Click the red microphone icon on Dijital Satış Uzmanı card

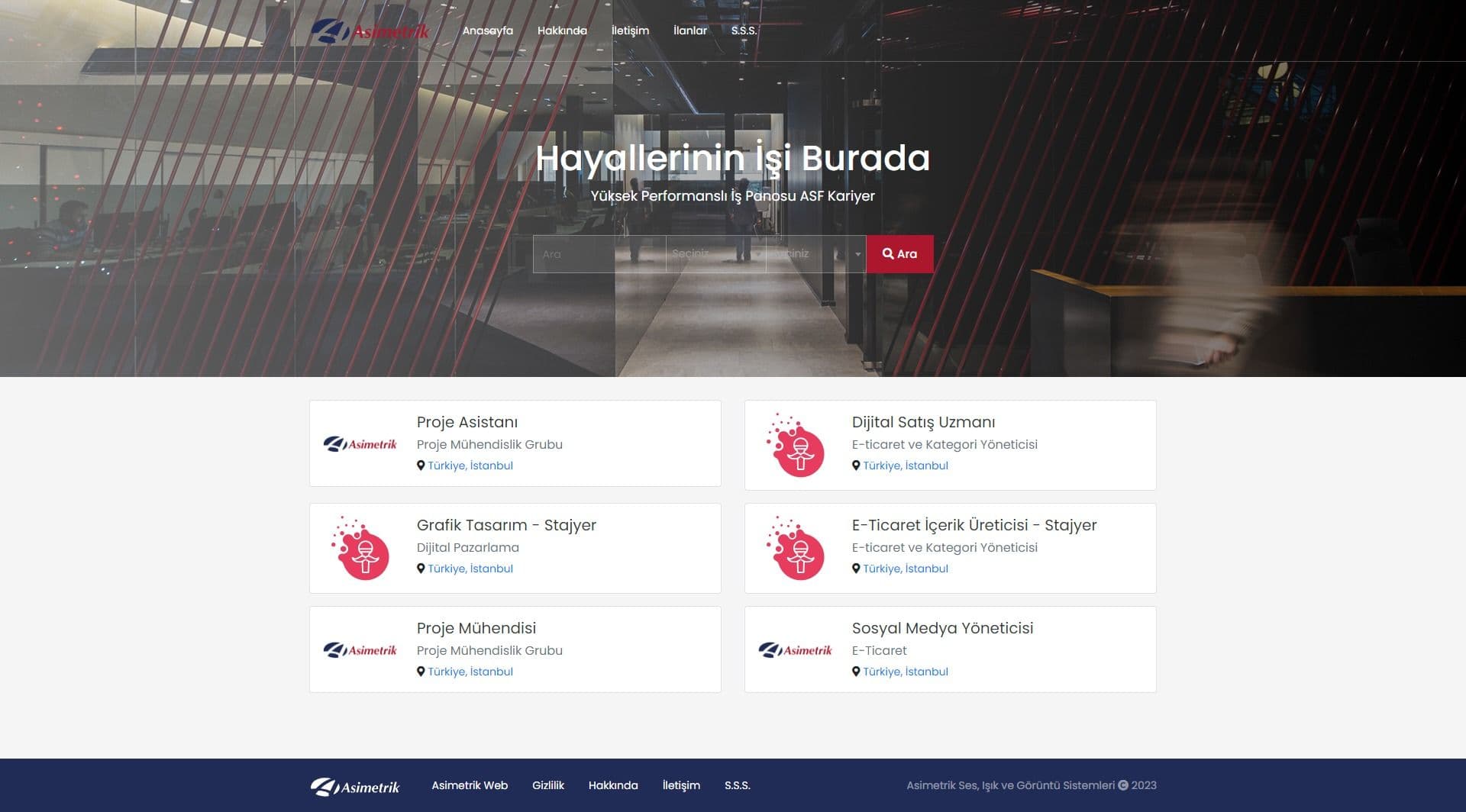[x=797, y=443]
